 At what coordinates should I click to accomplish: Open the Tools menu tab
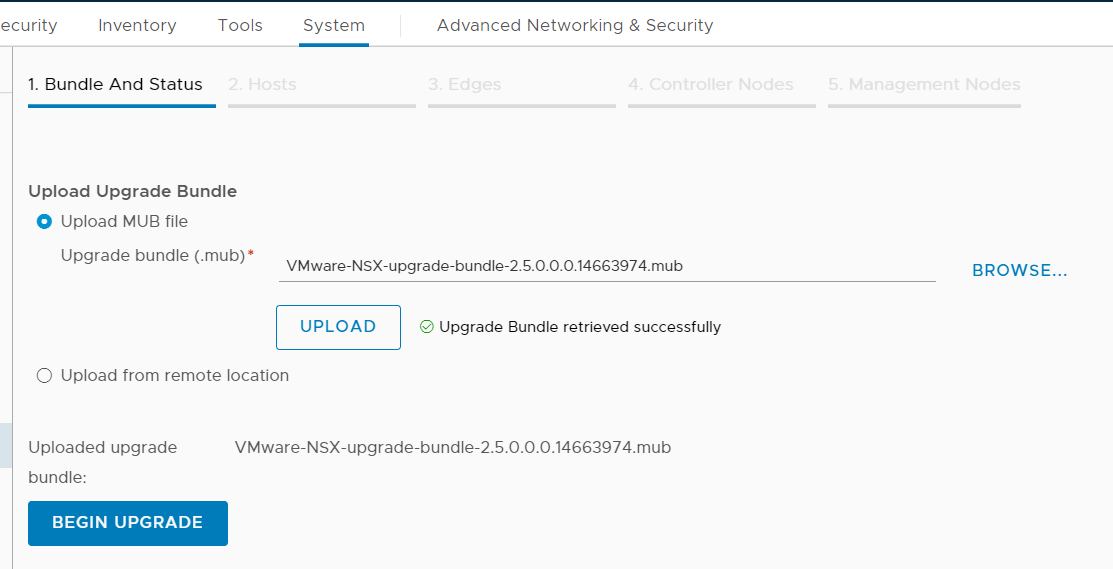240,26
